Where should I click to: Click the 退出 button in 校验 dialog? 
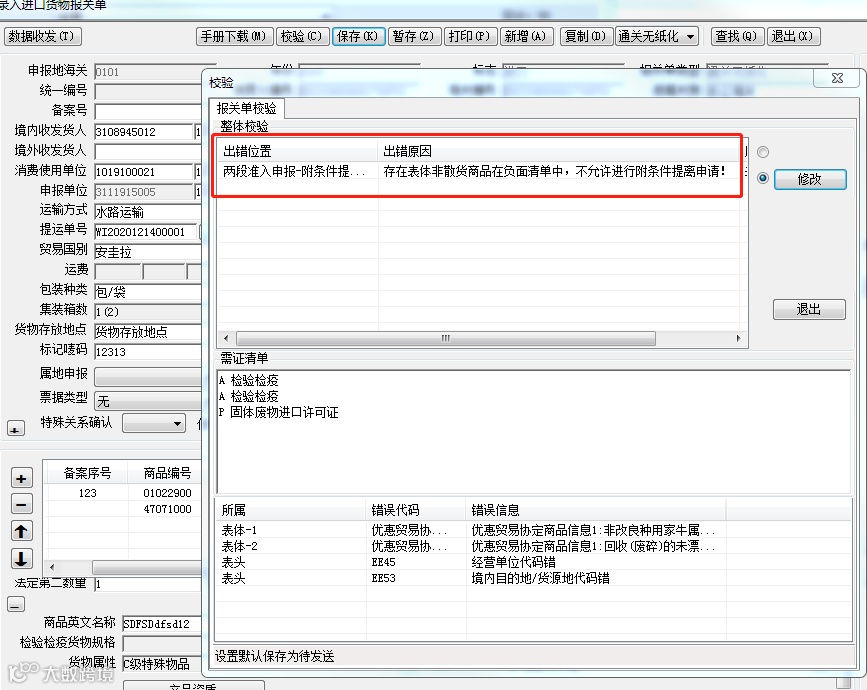809,309
